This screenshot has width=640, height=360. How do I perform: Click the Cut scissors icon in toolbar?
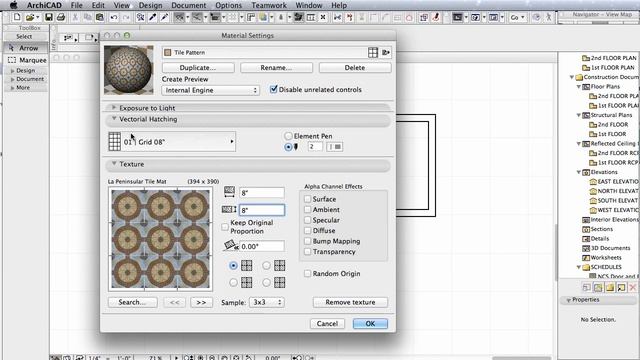[x=75, y=17]
